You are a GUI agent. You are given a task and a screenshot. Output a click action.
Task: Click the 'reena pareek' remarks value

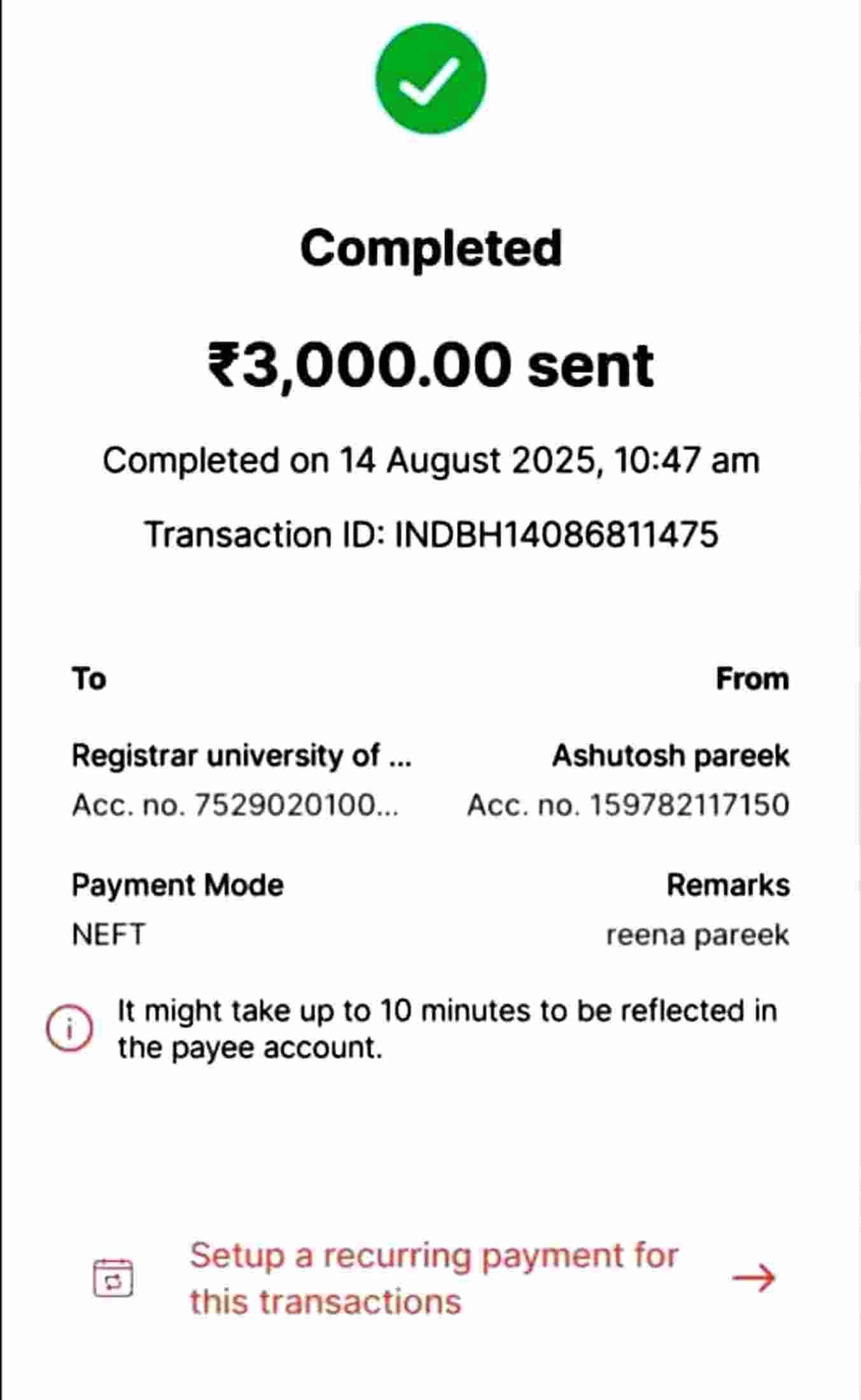point(697,935)
